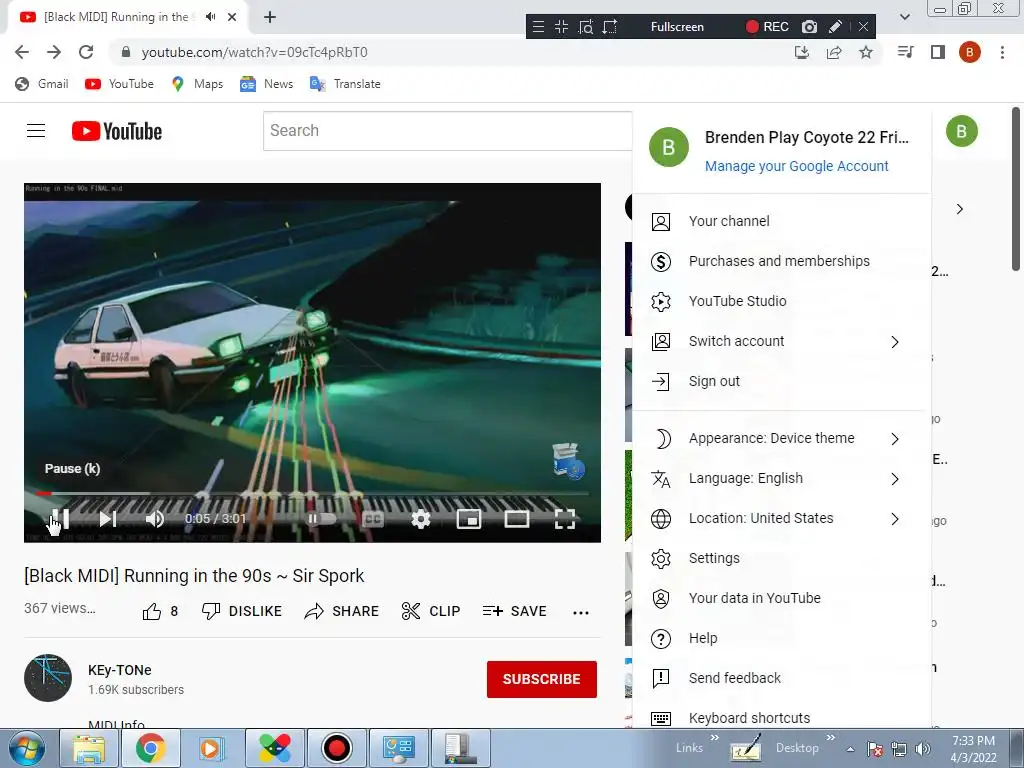Subscribe to KEy-TONe channel
This screenshot has width=1024, height=768.
541,679
